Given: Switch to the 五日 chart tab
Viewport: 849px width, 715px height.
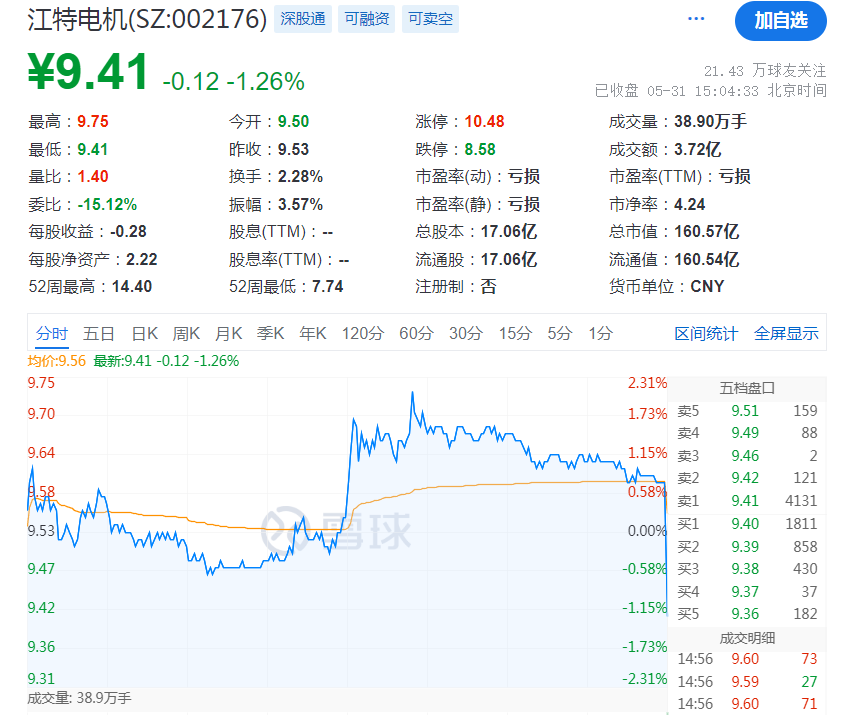Looking at the screenshot, I should coord(99,333).
